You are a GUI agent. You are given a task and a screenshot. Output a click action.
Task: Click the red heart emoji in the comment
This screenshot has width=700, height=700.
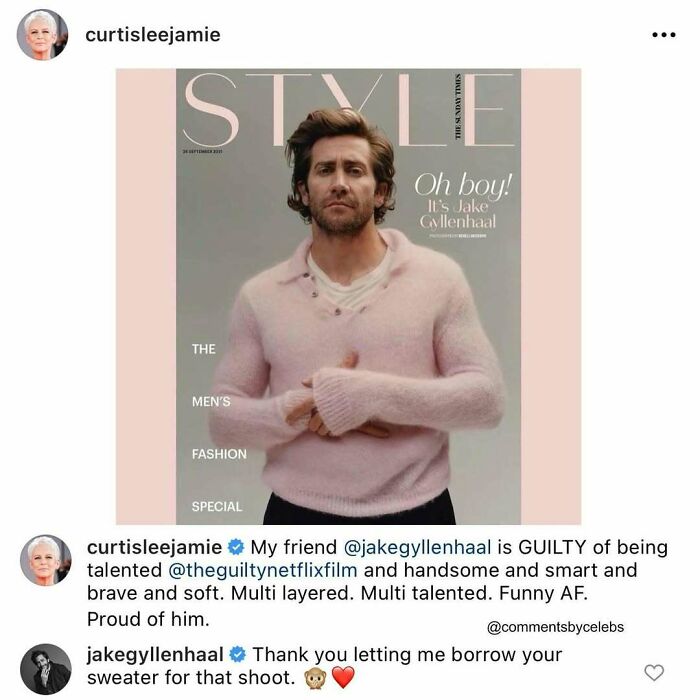343,678
